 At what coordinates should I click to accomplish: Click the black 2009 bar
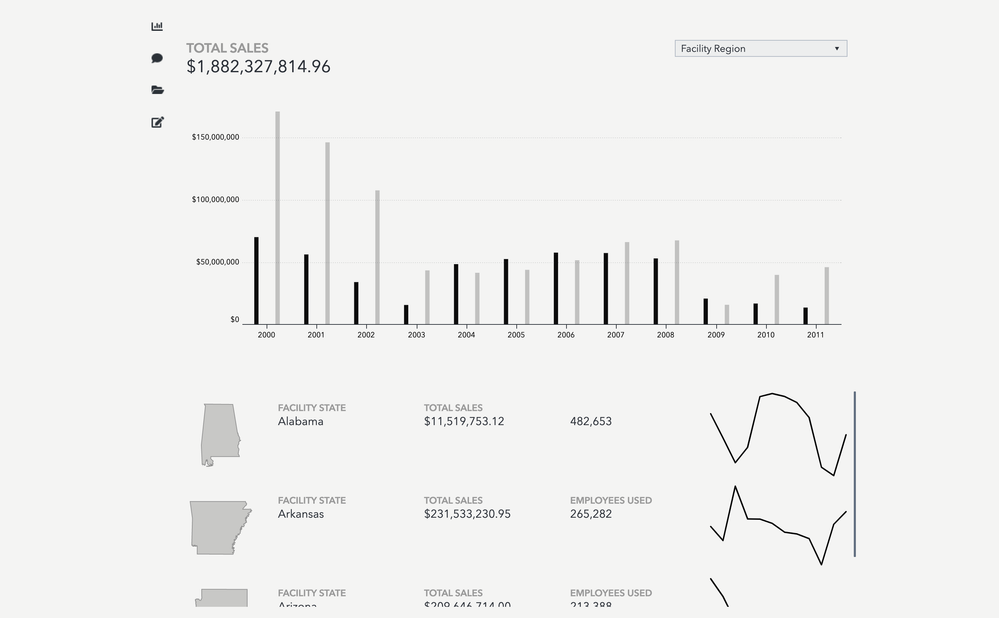click(x=705, y=312)
